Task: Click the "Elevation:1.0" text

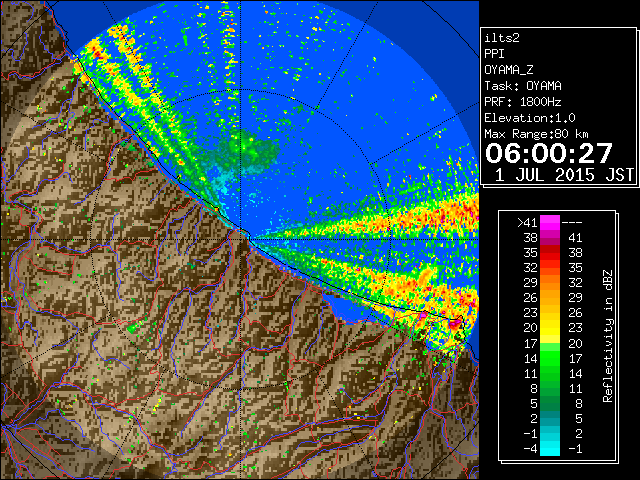Action: point(530,118)
